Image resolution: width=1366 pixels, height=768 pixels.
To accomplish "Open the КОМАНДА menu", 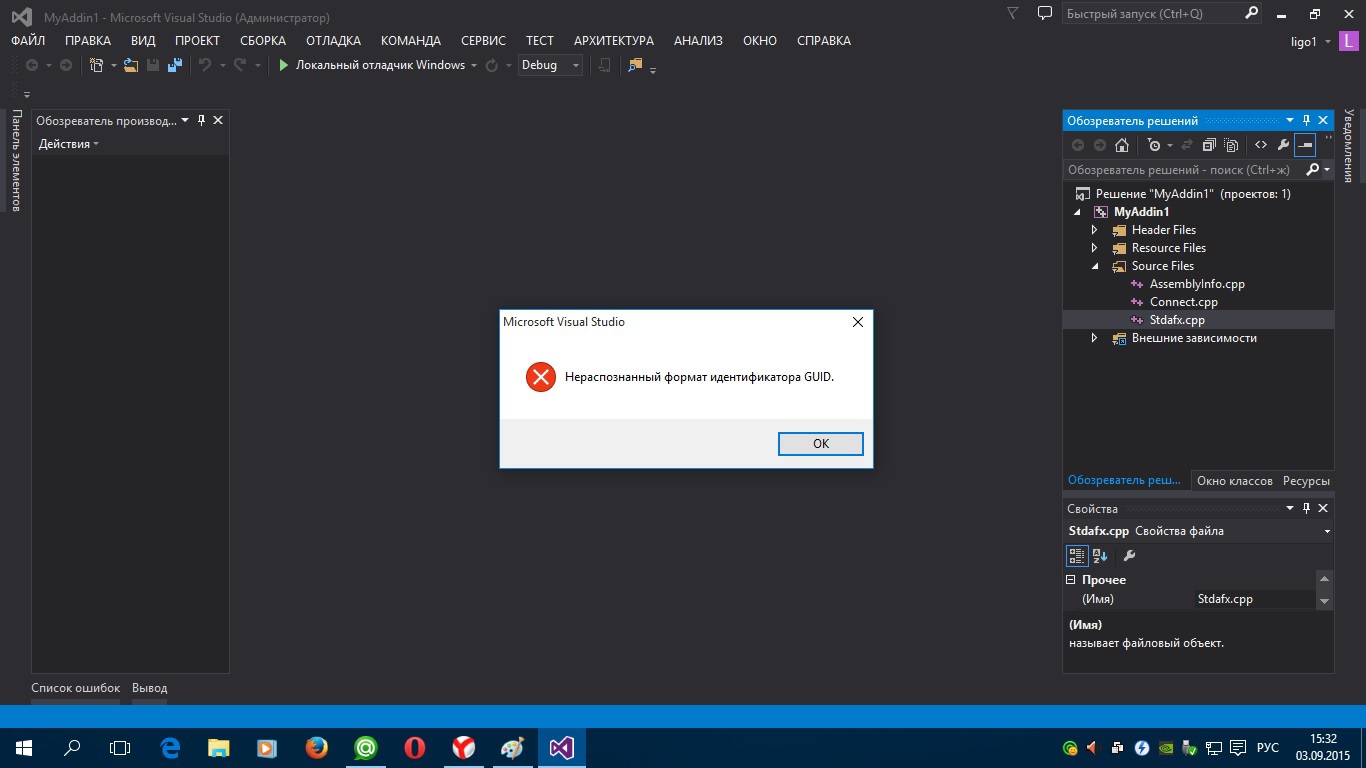I will 411,41.
